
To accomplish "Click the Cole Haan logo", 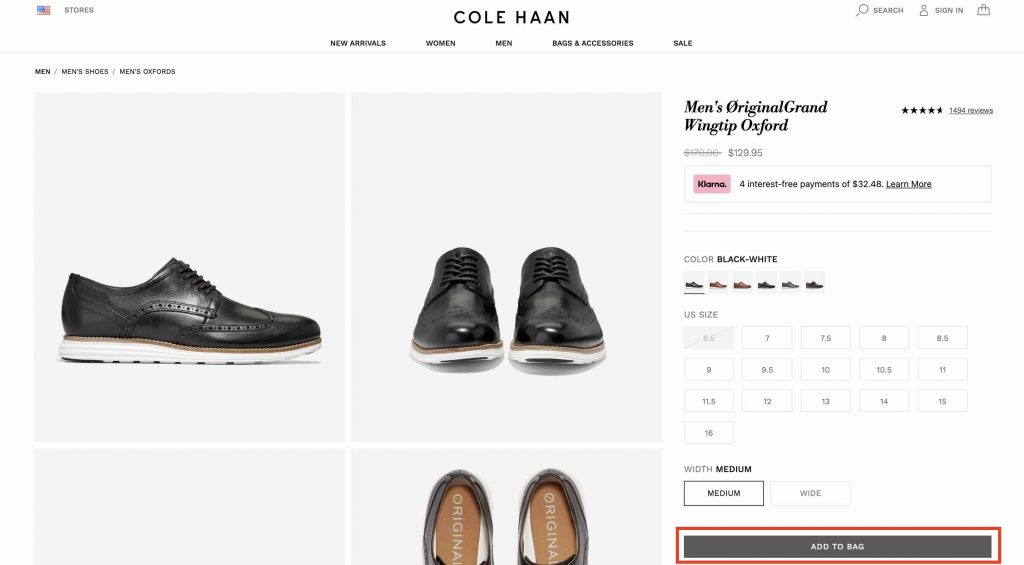I will coord(511,17).
